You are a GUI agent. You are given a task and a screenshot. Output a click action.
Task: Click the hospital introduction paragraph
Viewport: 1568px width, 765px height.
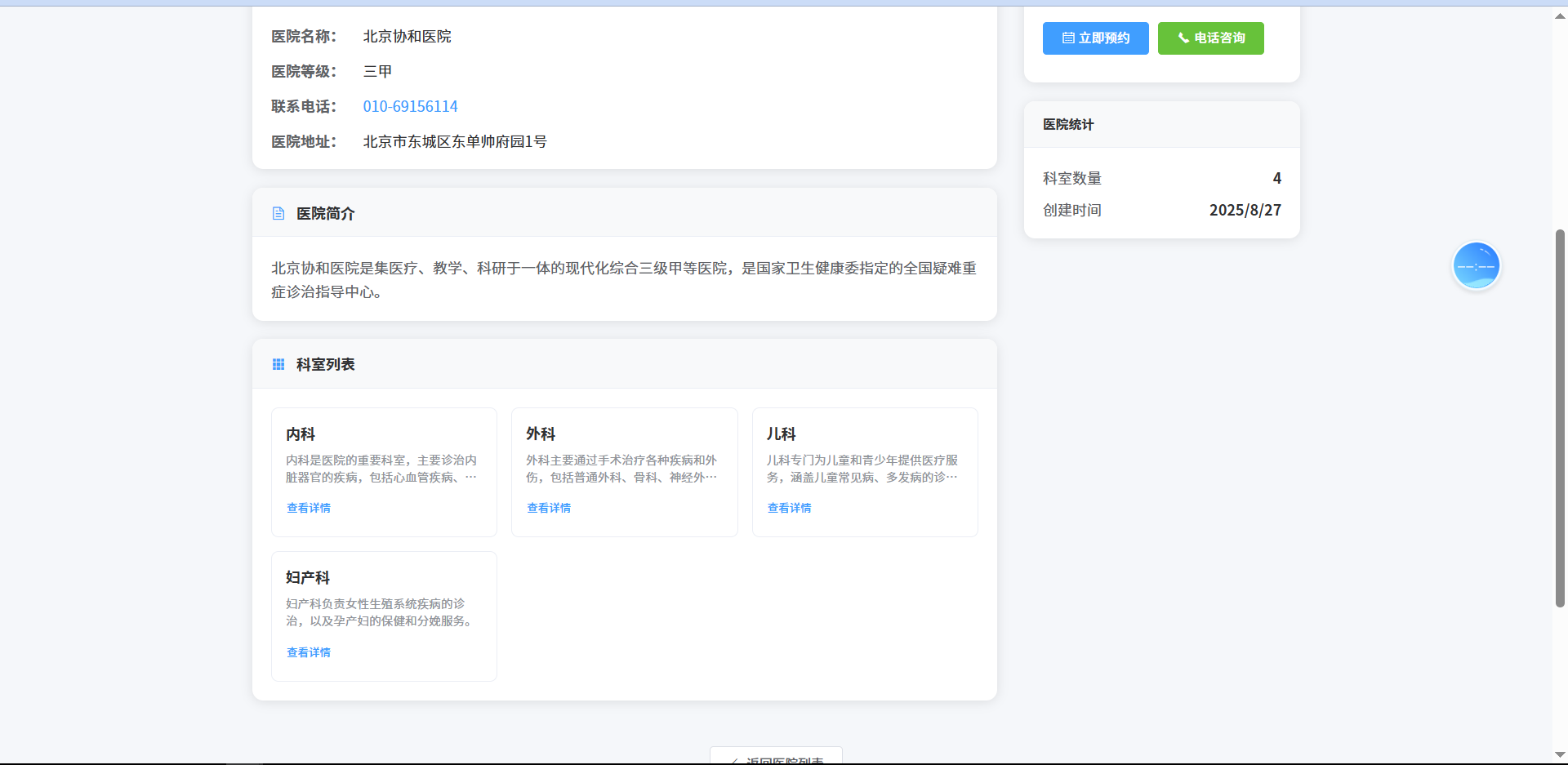[624, 279]
